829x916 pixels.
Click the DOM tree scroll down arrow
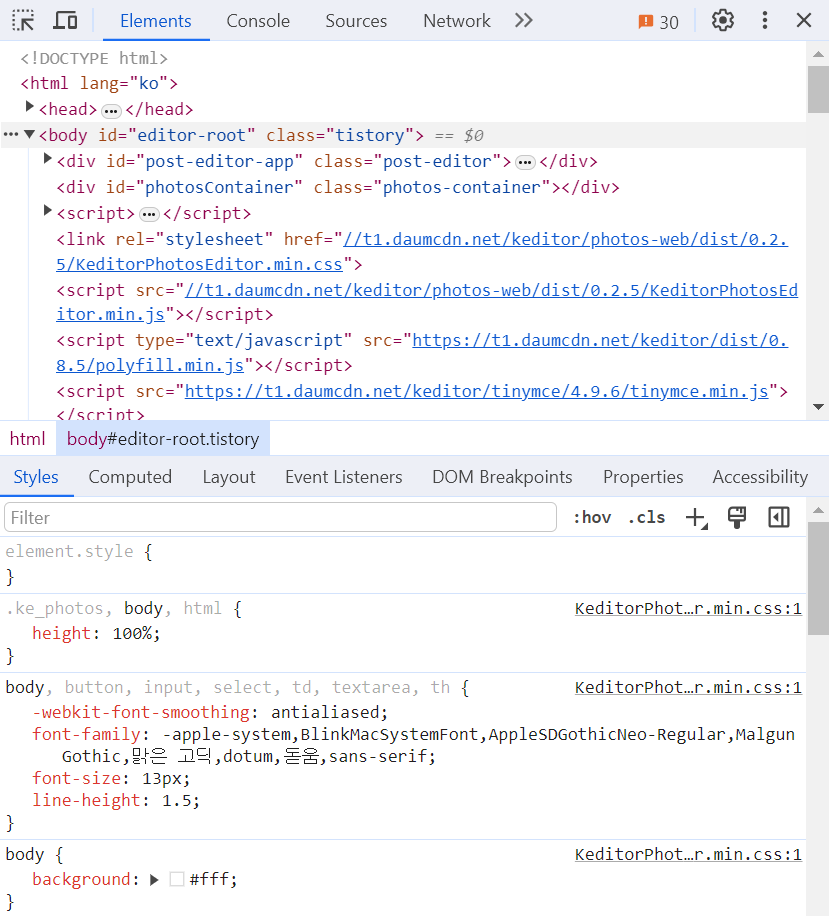pyautogui.click(x=818, y=407)
